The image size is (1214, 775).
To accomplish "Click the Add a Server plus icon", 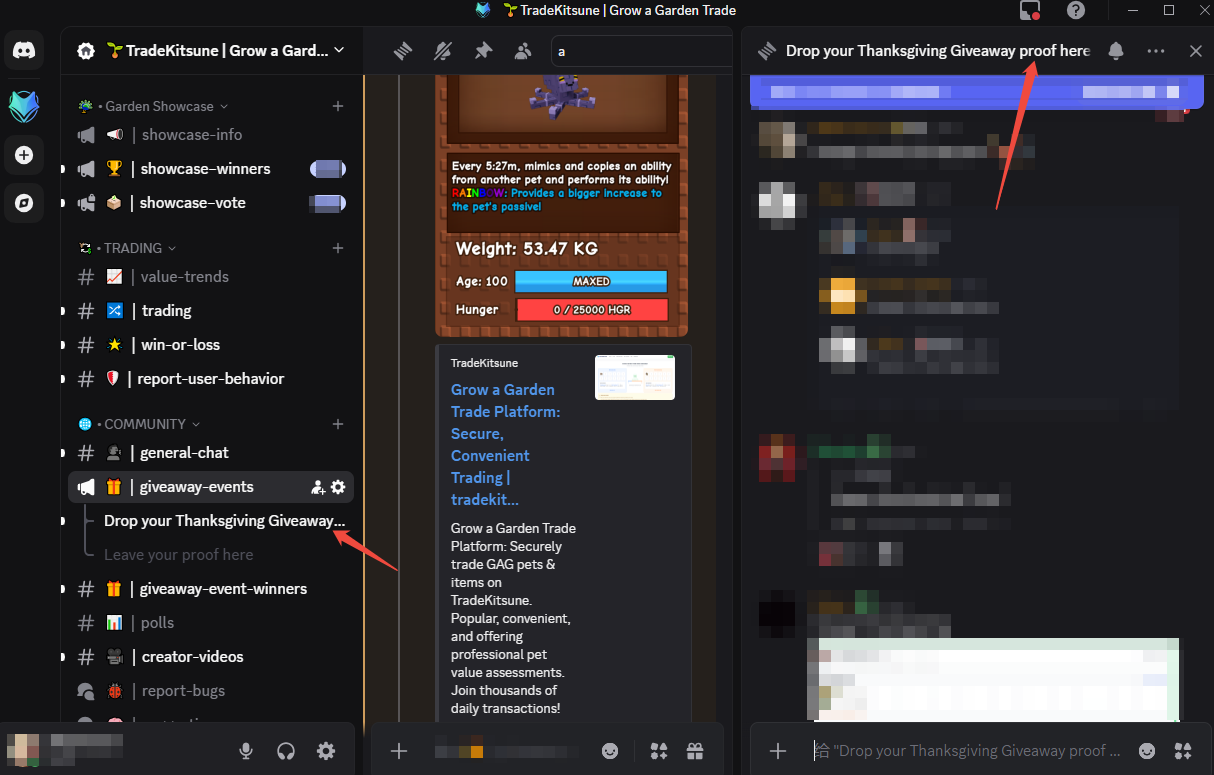I will pos(25,155).
